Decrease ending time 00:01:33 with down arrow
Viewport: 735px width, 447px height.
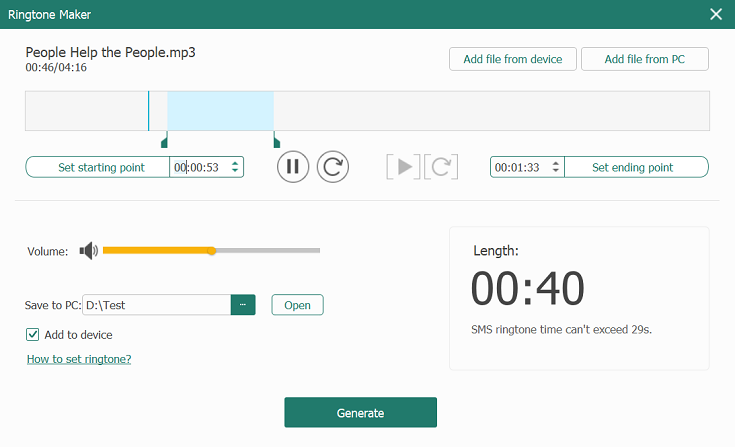point(555,171)
